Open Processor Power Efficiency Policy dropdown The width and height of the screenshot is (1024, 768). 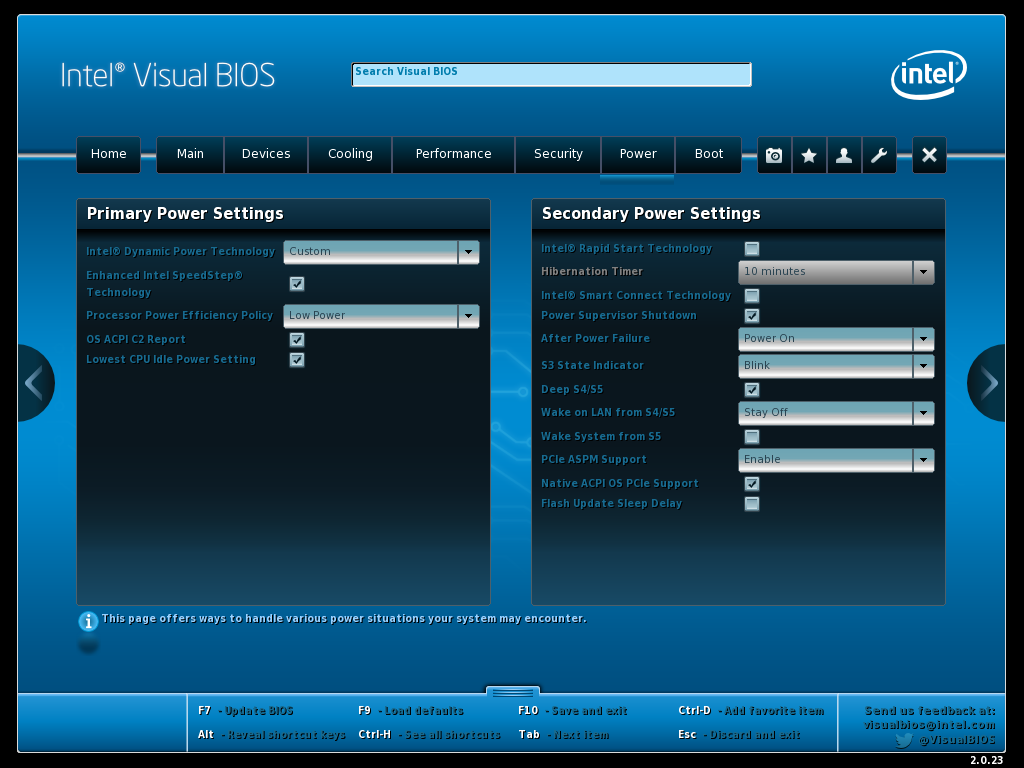pyautogui.click(x=381, y=316)
